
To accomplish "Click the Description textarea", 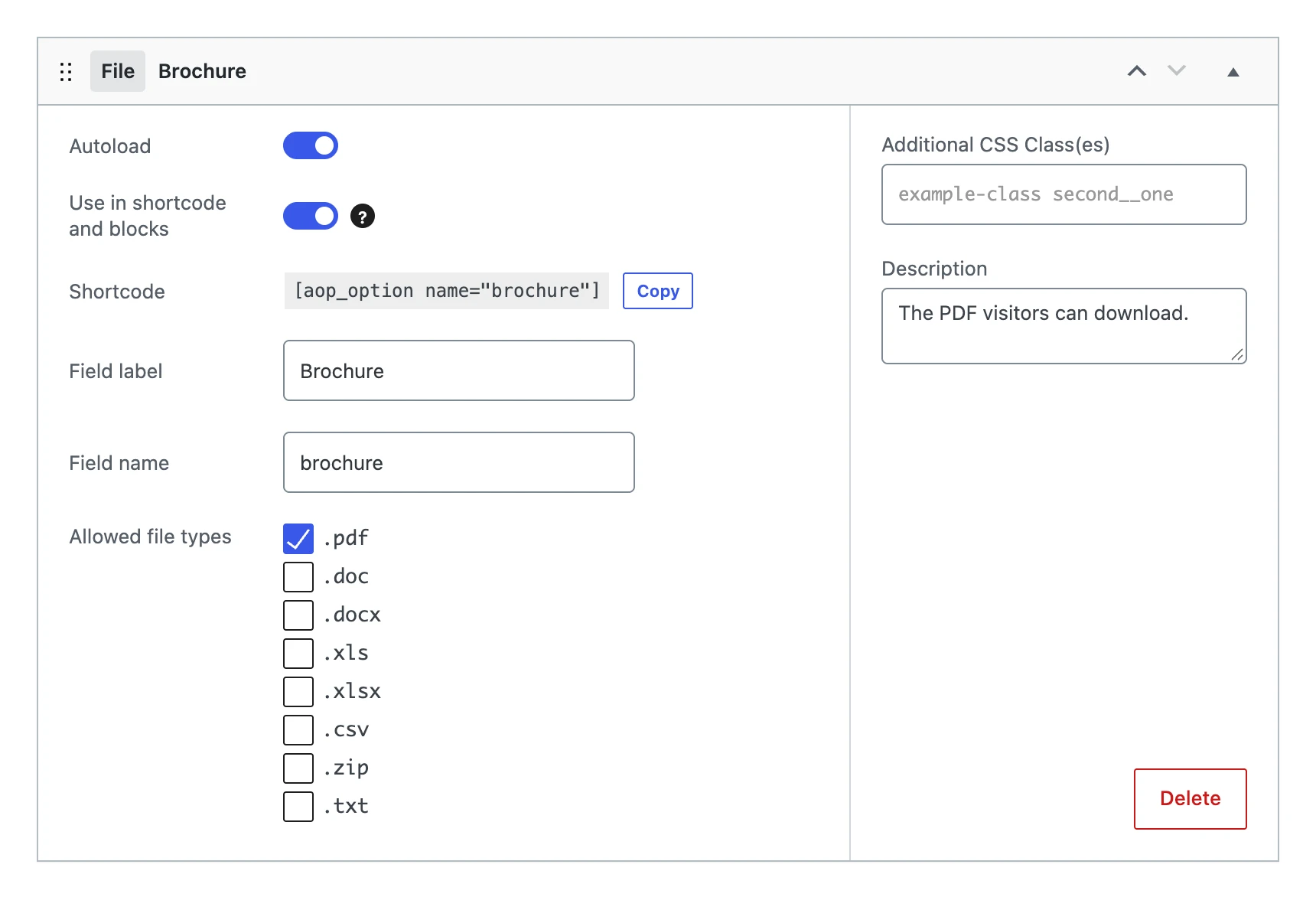I will click(x=1064, y=326).
